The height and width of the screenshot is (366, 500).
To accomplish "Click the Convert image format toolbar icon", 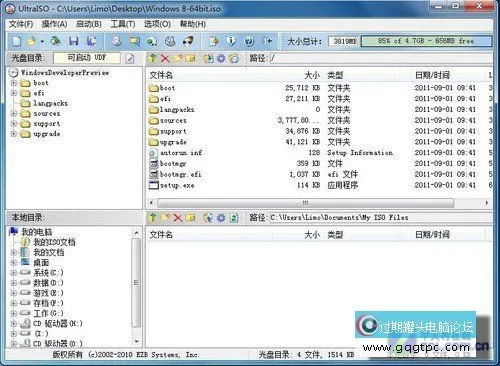I will point(152,41).
